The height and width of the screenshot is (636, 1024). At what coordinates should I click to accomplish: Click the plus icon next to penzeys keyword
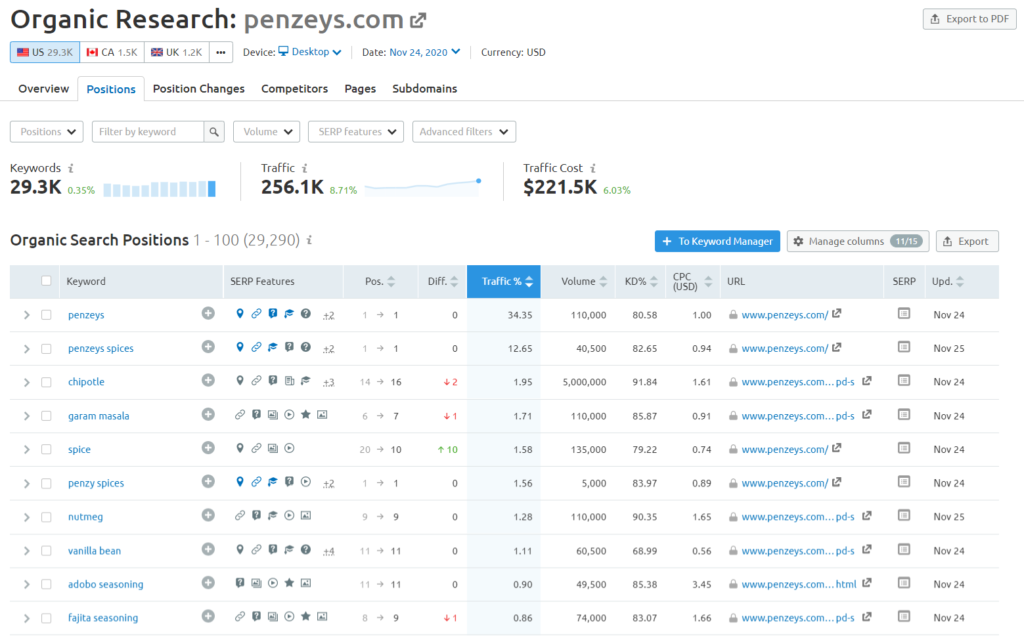208,314
